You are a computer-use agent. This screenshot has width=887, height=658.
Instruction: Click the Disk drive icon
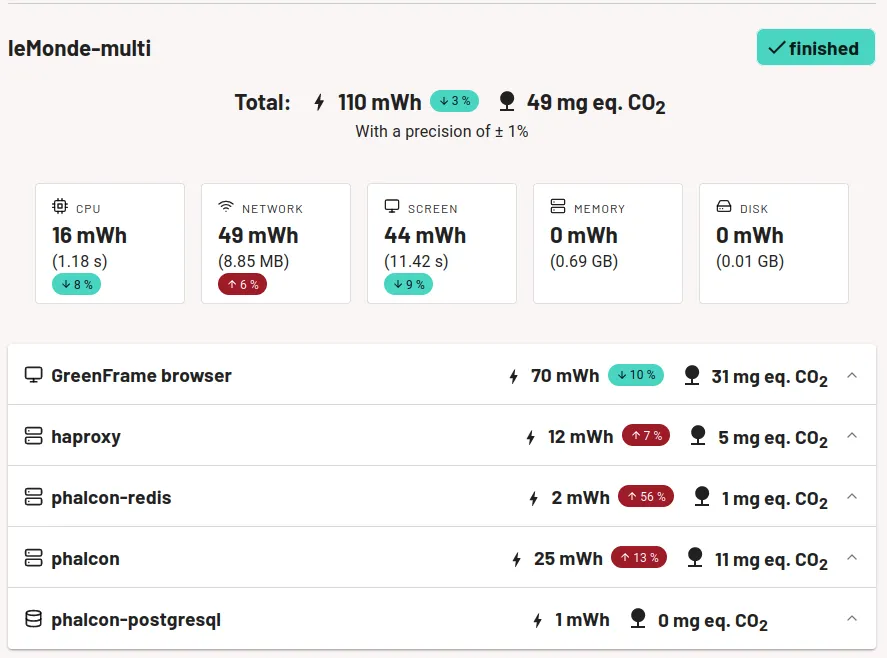tap(724, 207)
